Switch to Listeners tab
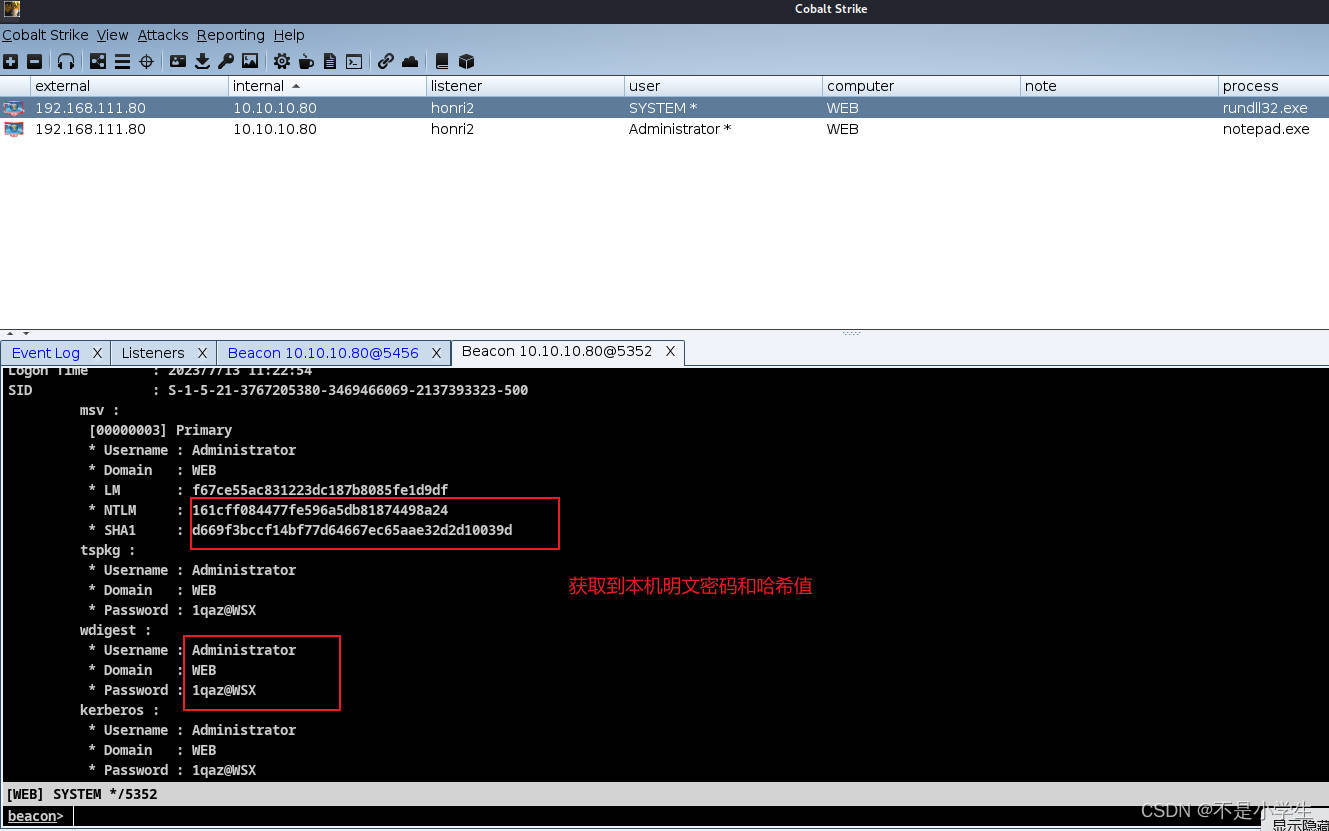Viewport: 1329px width, 831px height. point(153,353)
